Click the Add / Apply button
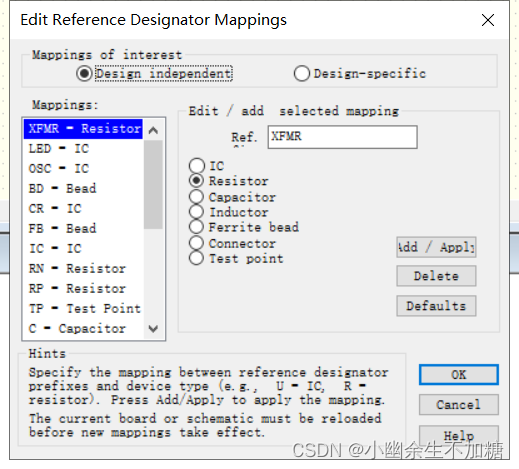Viewport: 519px width, 469px height. coord(436,247)
